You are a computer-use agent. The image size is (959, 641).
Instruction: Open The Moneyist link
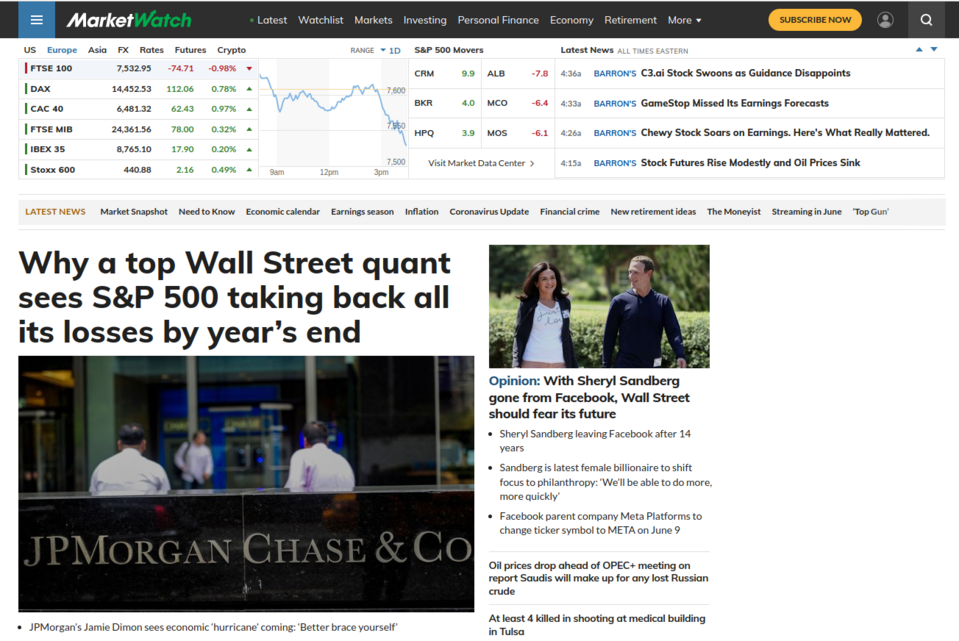[x=733, y=212]
